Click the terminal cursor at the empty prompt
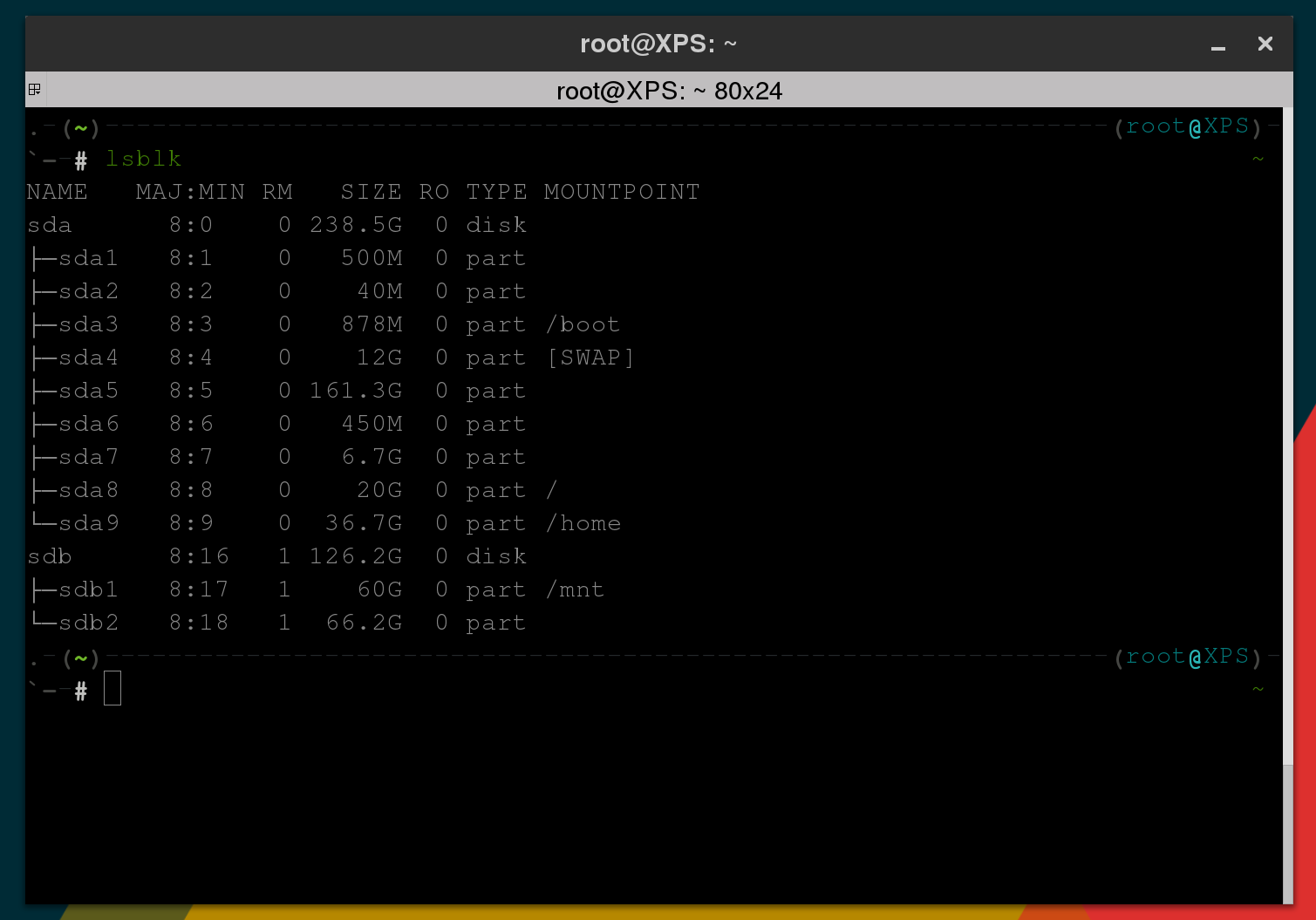This screenshot has height=920, width=1316. (113, 688)
